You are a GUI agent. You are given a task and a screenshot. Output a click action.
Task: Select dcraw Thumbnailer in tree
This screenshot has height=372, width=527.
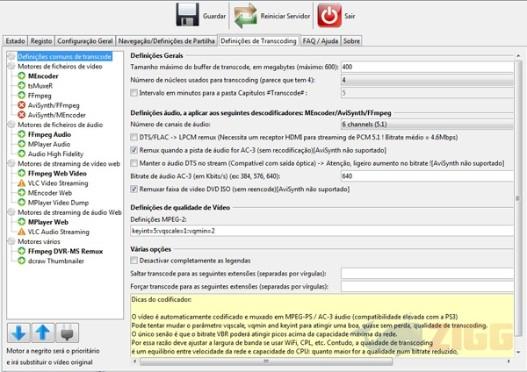point(56,261)
